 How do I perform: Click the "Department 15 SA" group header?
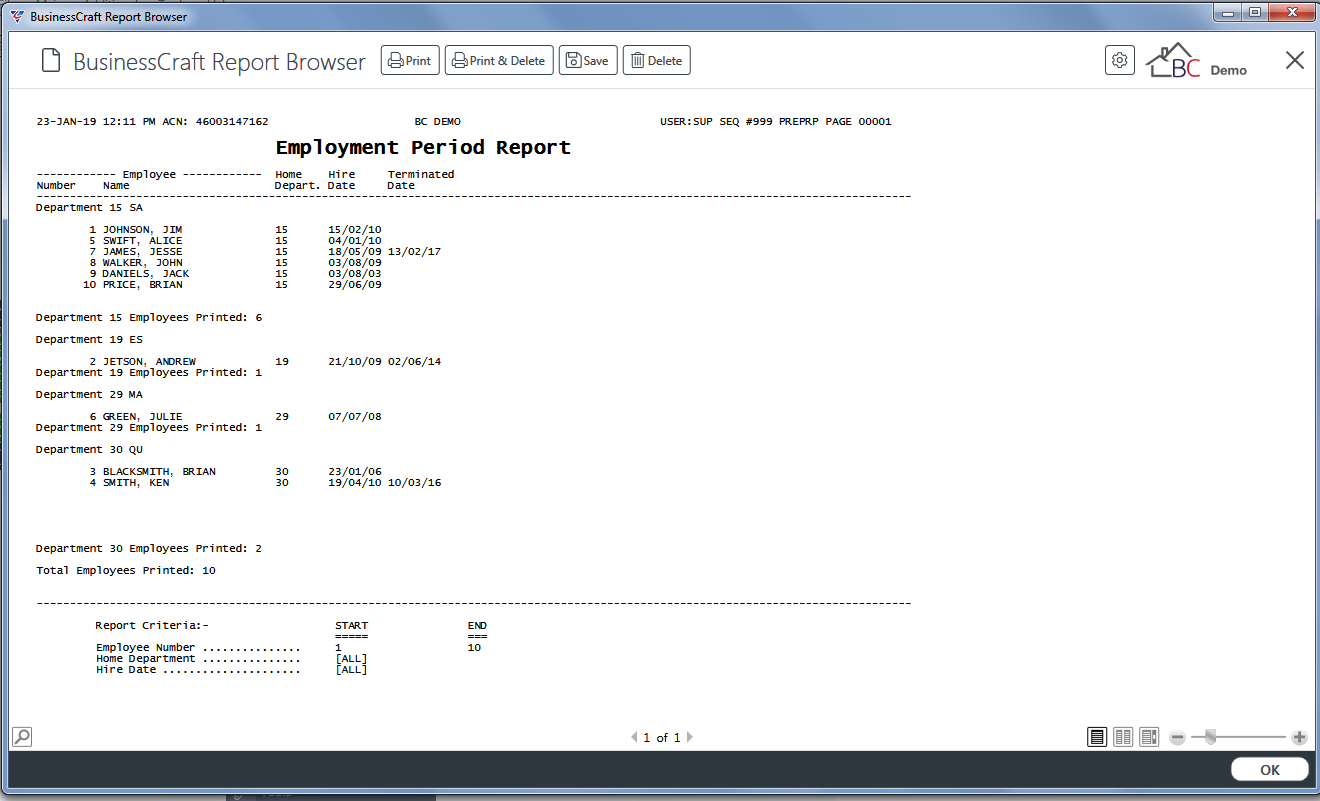point(89,208)
